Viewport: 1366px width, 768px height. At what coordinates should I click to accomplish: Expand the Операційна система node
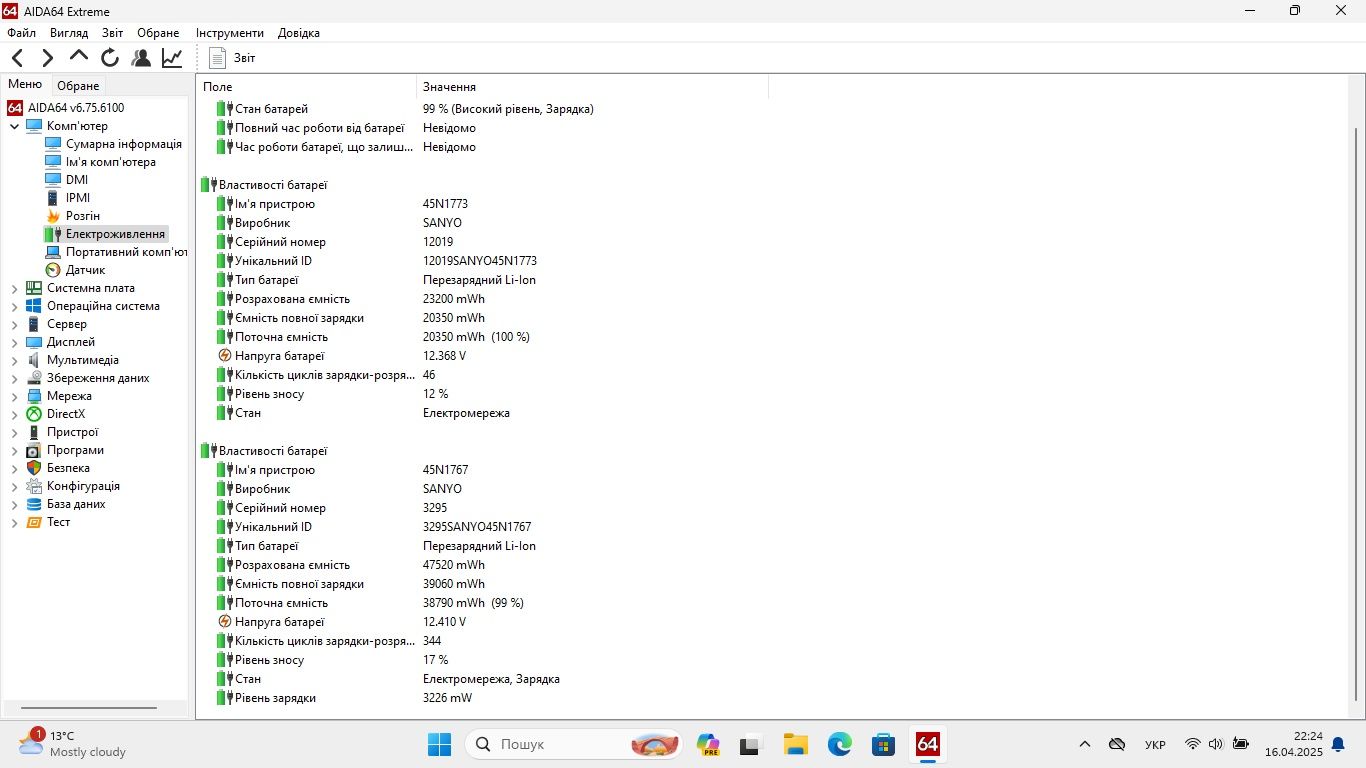(14, 306)
